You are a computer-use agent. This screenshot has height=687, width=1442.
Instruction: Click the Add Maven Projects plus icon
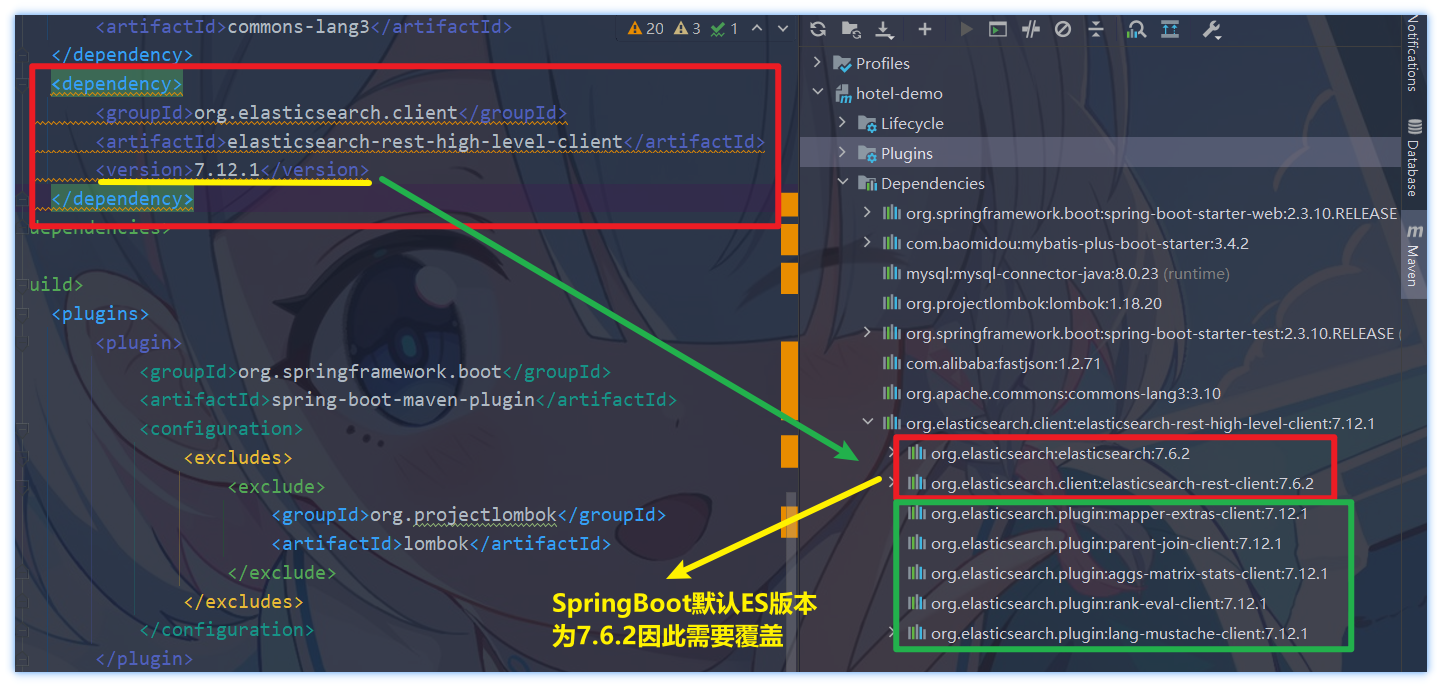[x=924, y=29]
